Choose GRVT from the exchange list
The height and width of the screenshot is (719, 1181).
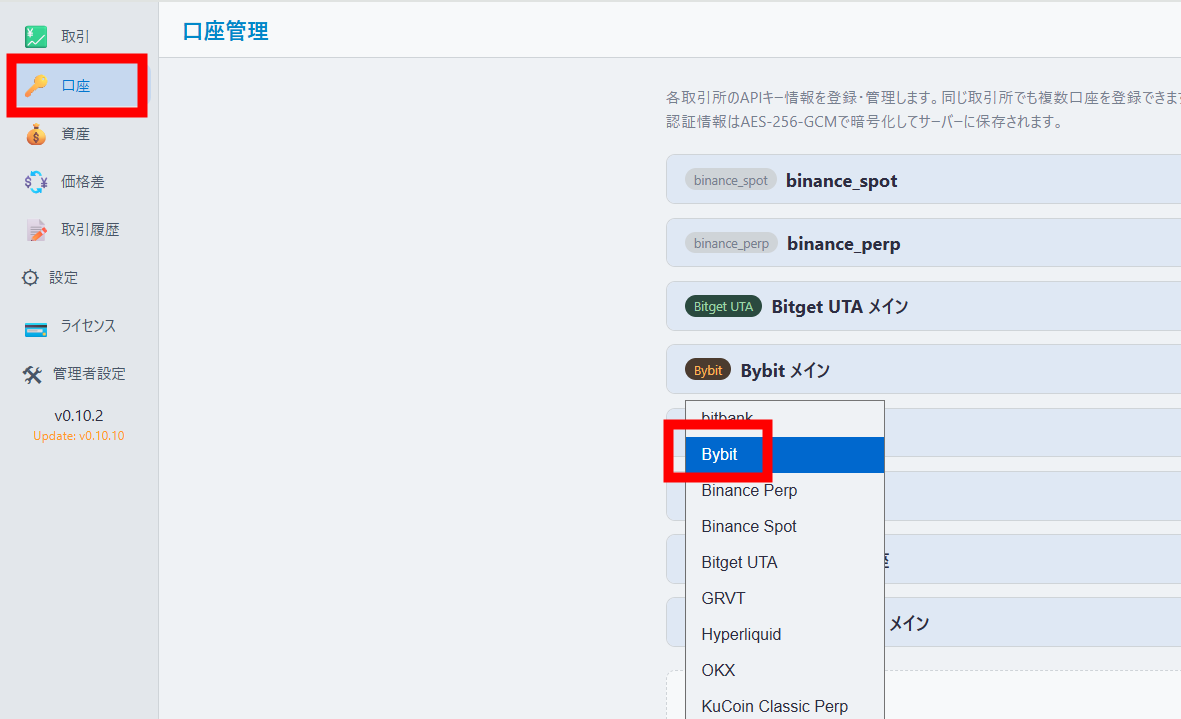[723, 598]
